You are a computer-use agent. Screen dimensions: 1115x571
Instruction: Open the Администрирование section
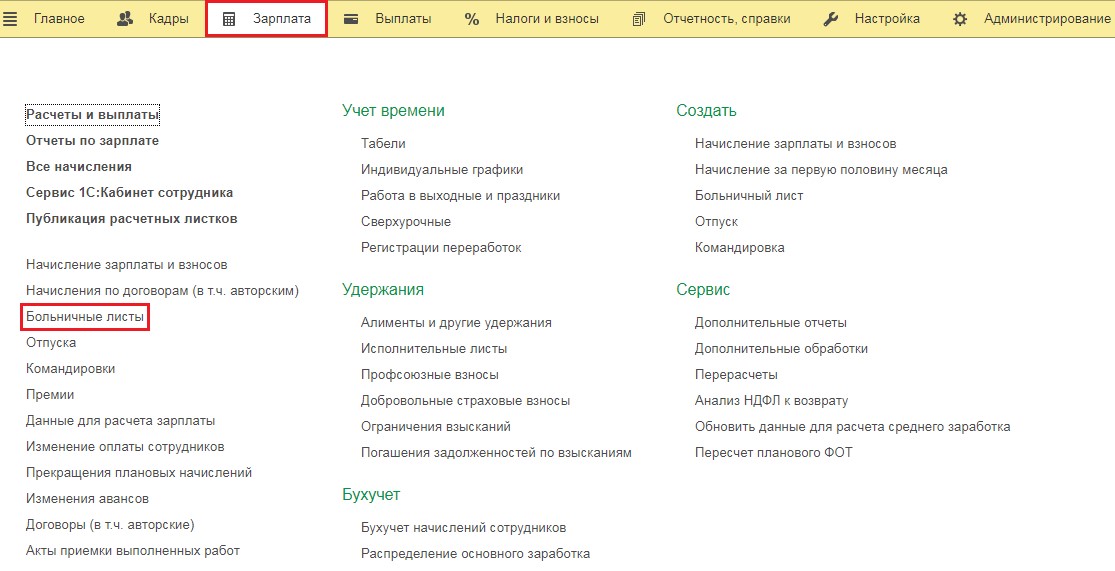1047,19
